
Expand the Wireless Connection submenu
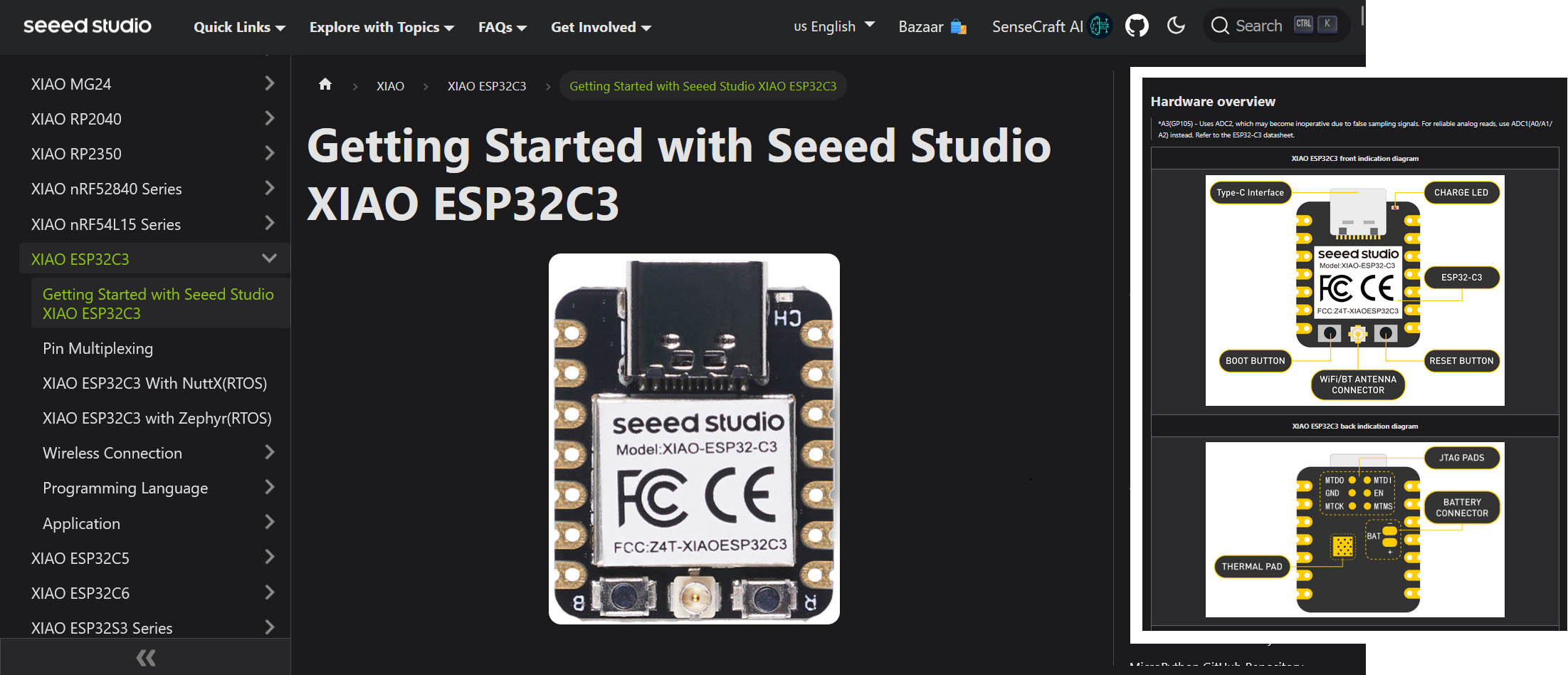269,452
